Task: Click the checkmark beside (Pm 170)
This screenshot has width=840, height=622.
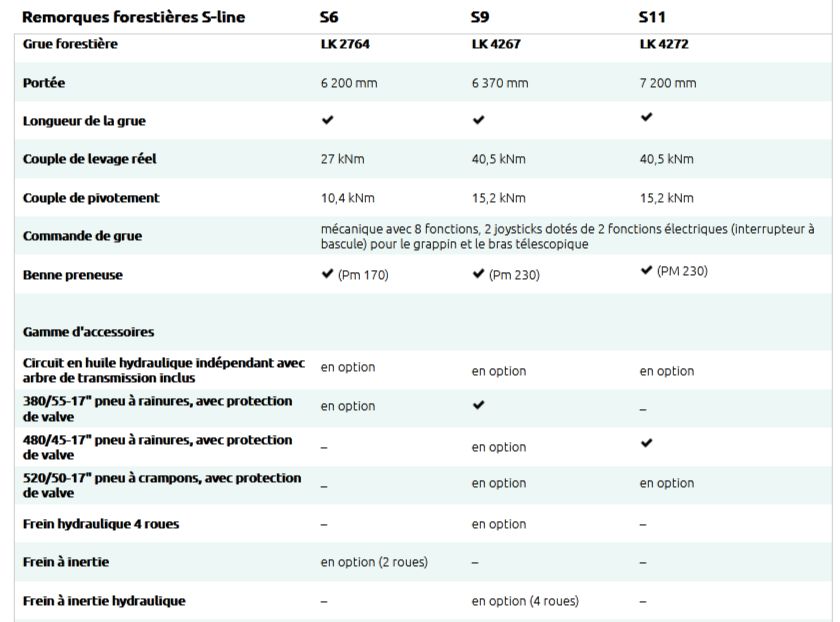Action: (x=327, y=274)
